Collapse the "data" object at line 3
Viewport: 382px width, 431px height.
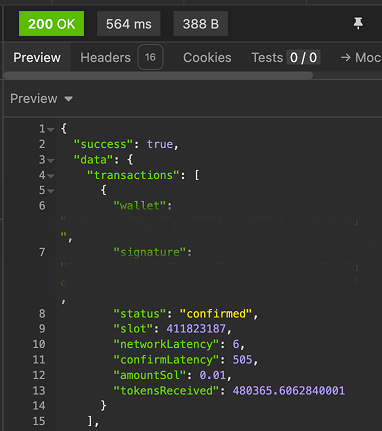[x=51, y=160]
